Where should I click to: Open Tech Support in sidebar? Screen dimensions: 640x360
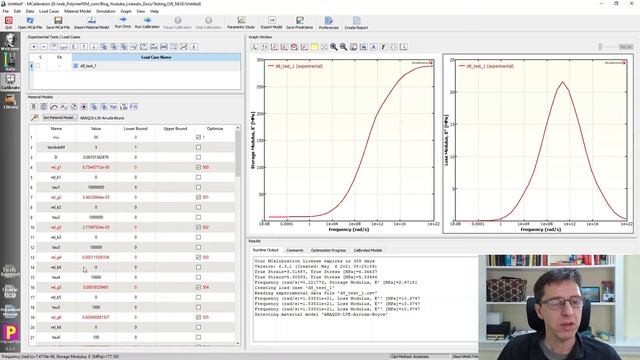pyautogui.click(x=10, y=271)
